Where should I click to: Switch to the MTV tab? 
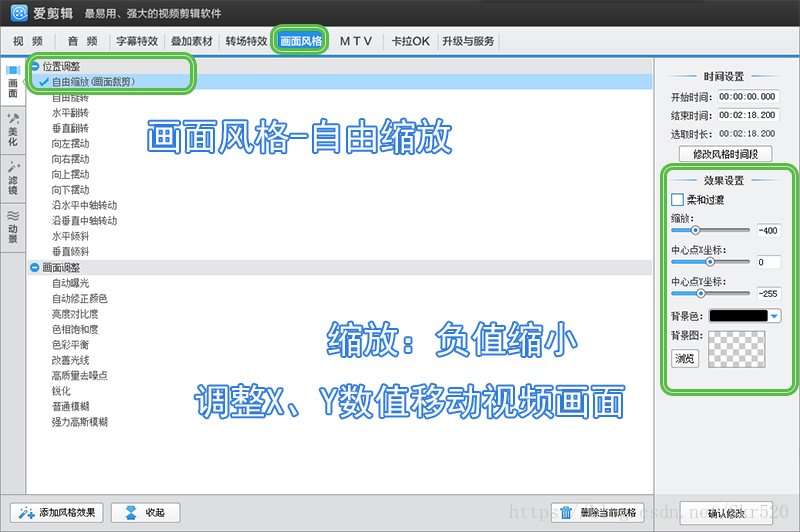point(356,41)
